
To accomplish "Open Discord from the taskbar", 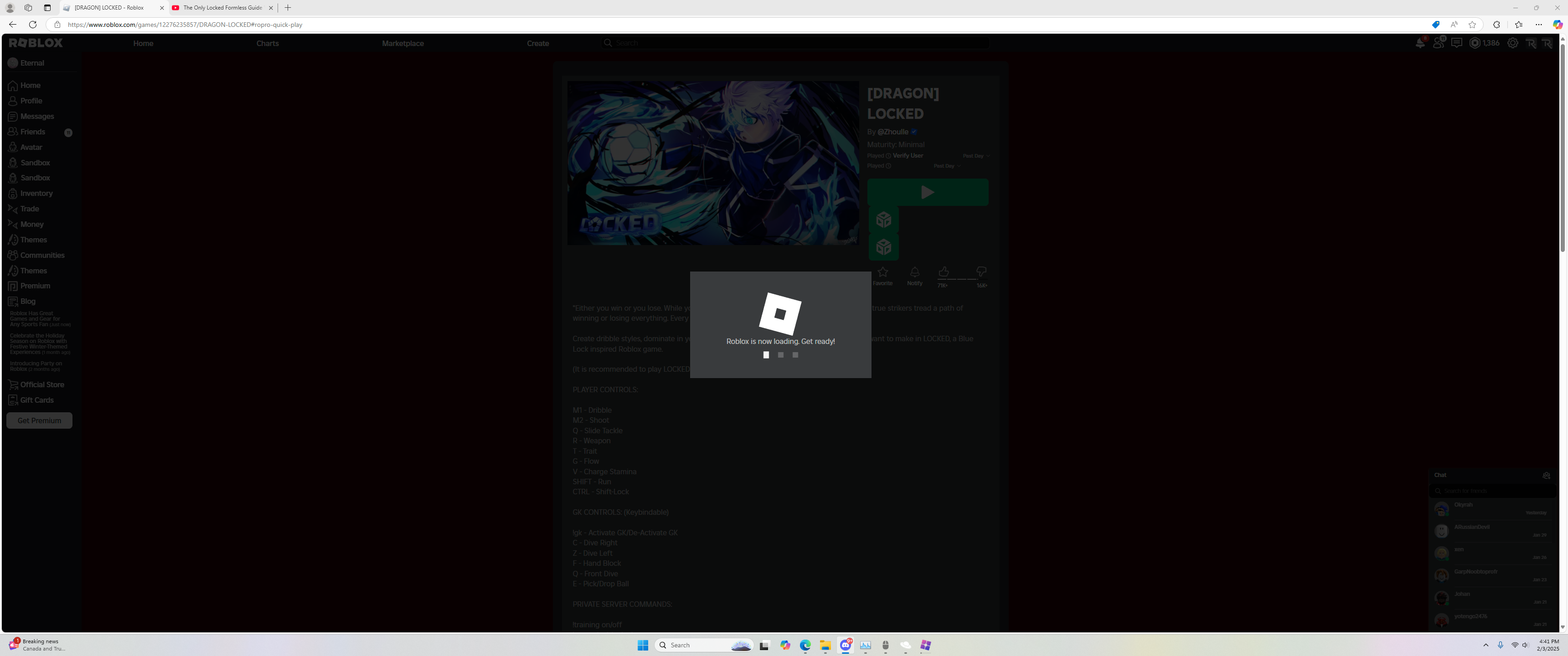I will tap(846, 645).
